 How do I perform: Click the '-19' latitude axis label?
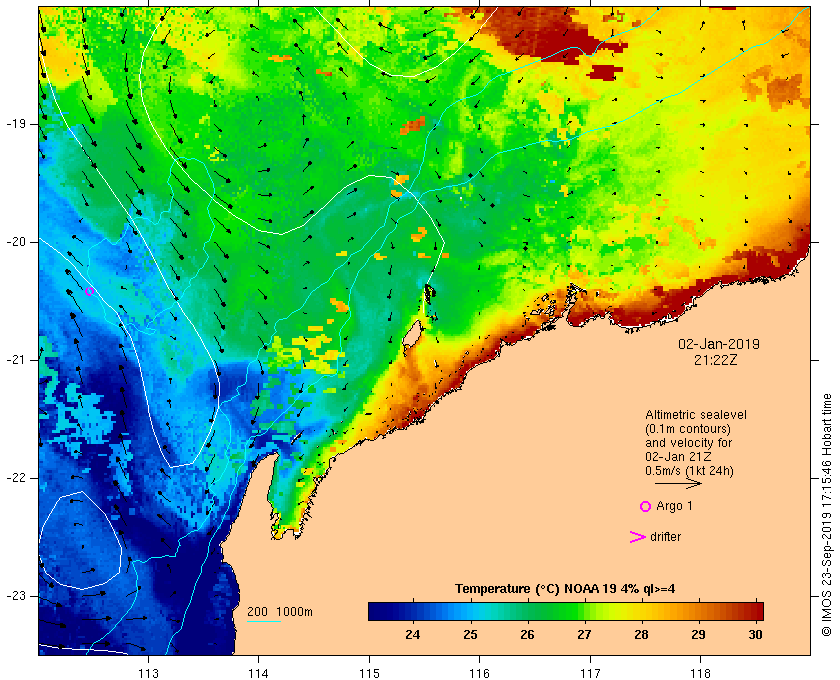pyautogui.click(x=16, y=124)
